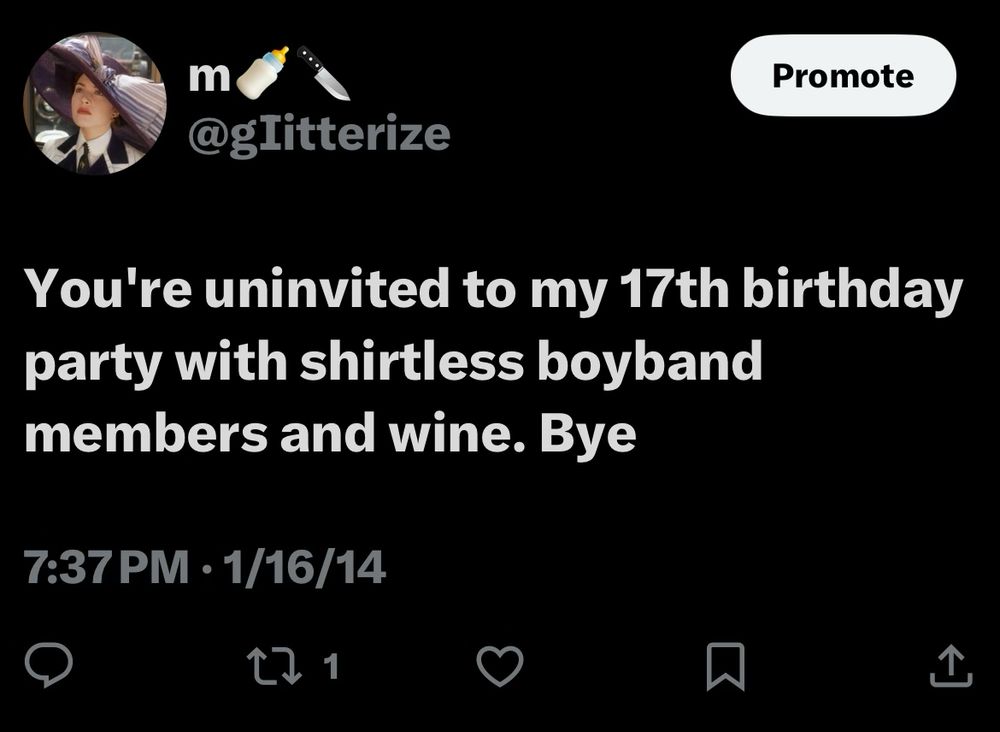The height and width of the screenshot is (732, 1000).
Task: Click the 1/16/14 date
Action: (305, 568)
